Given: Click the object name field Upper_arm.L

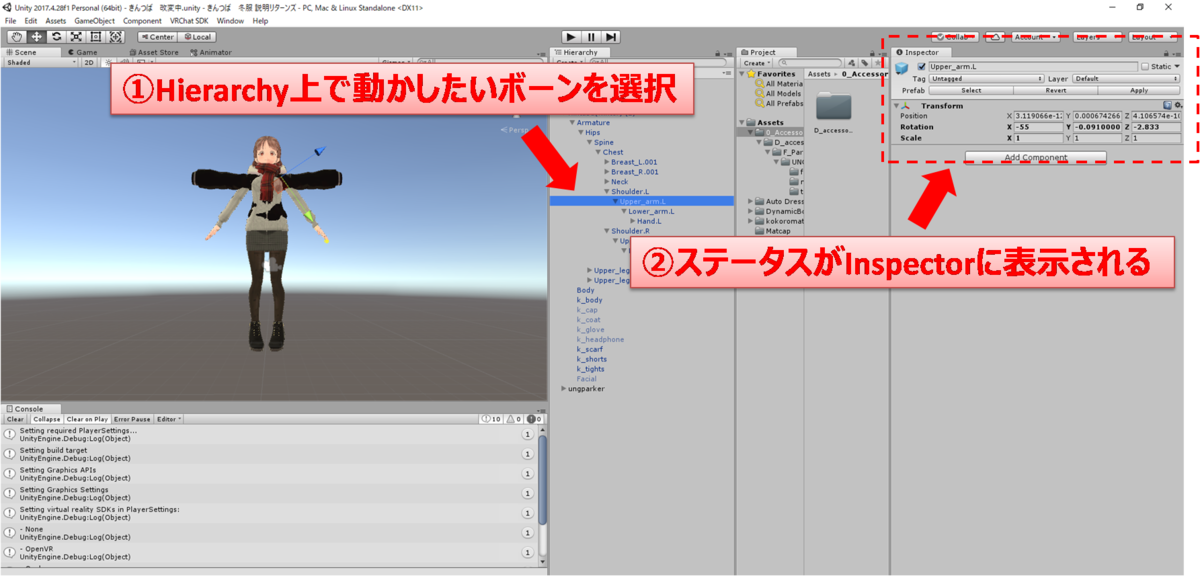Looking at the screenshot, I should coord(1033,67).
